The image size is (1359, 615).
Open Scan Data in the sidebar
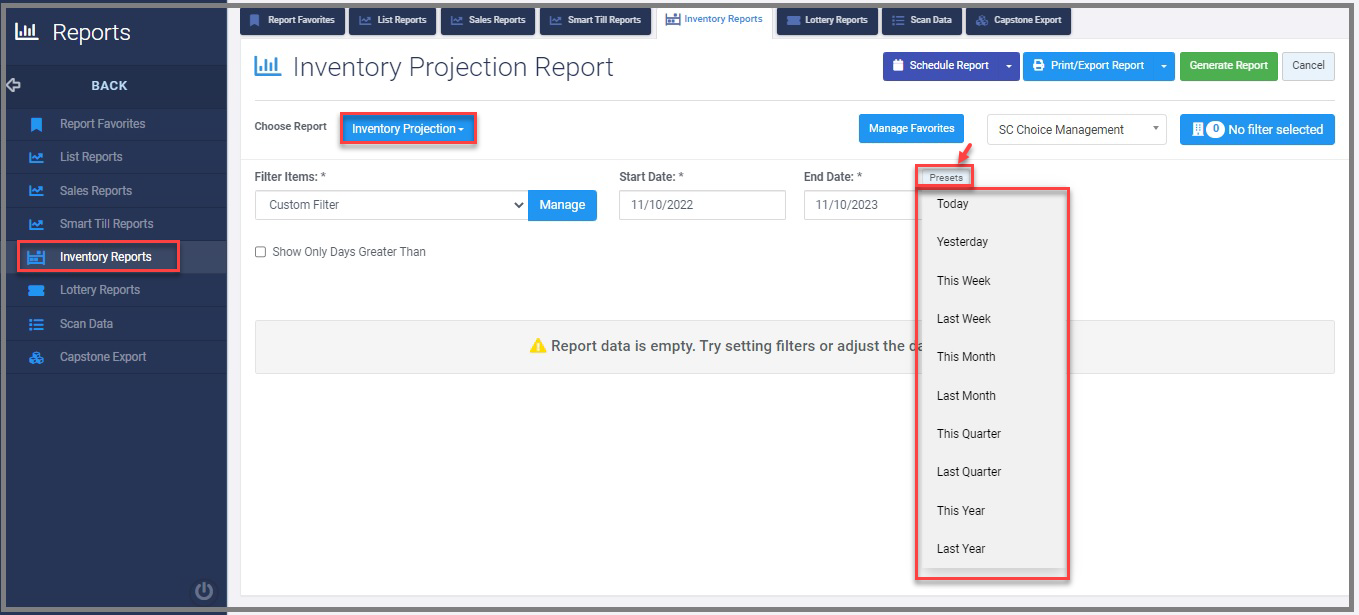click(117, 324)
